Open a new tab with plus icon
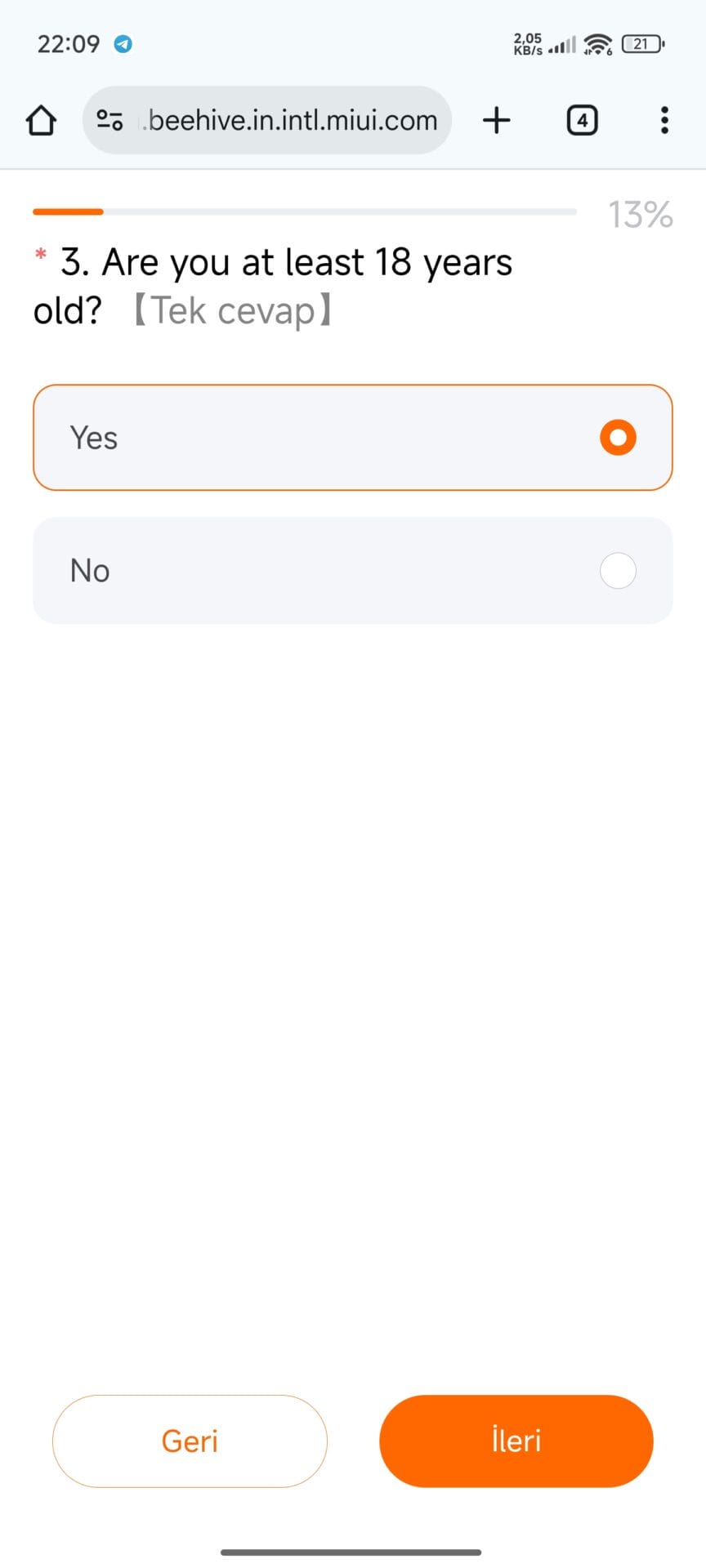 [x=496, y=120]
